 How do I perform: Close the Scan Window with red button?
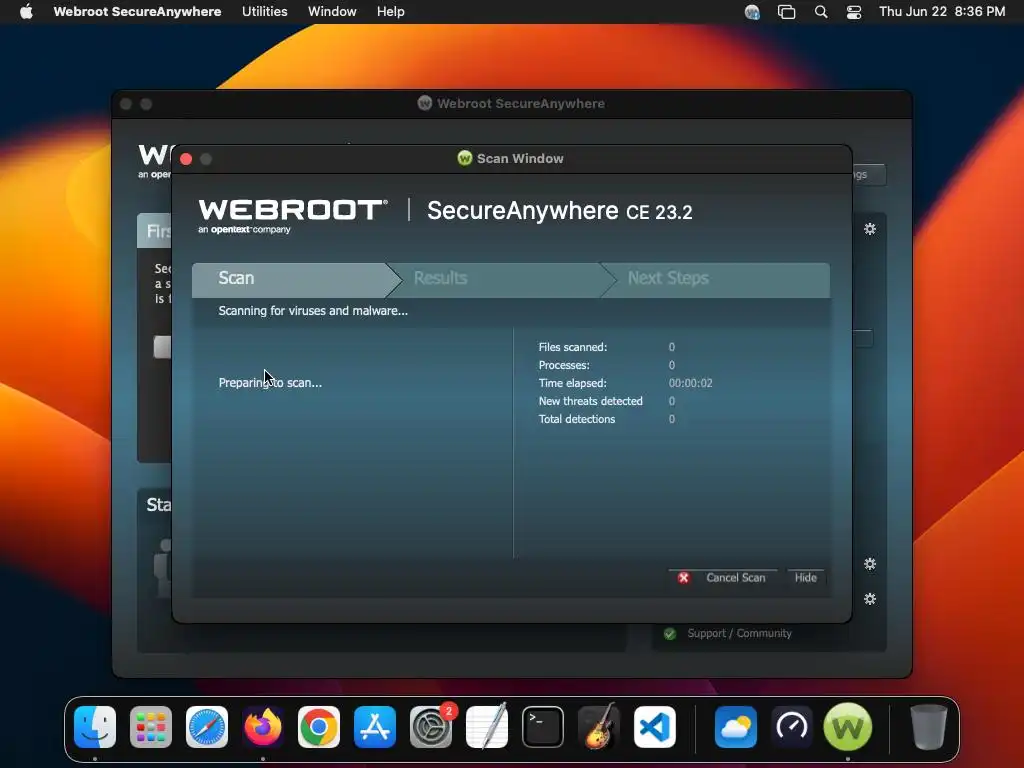tap(186, 159)
